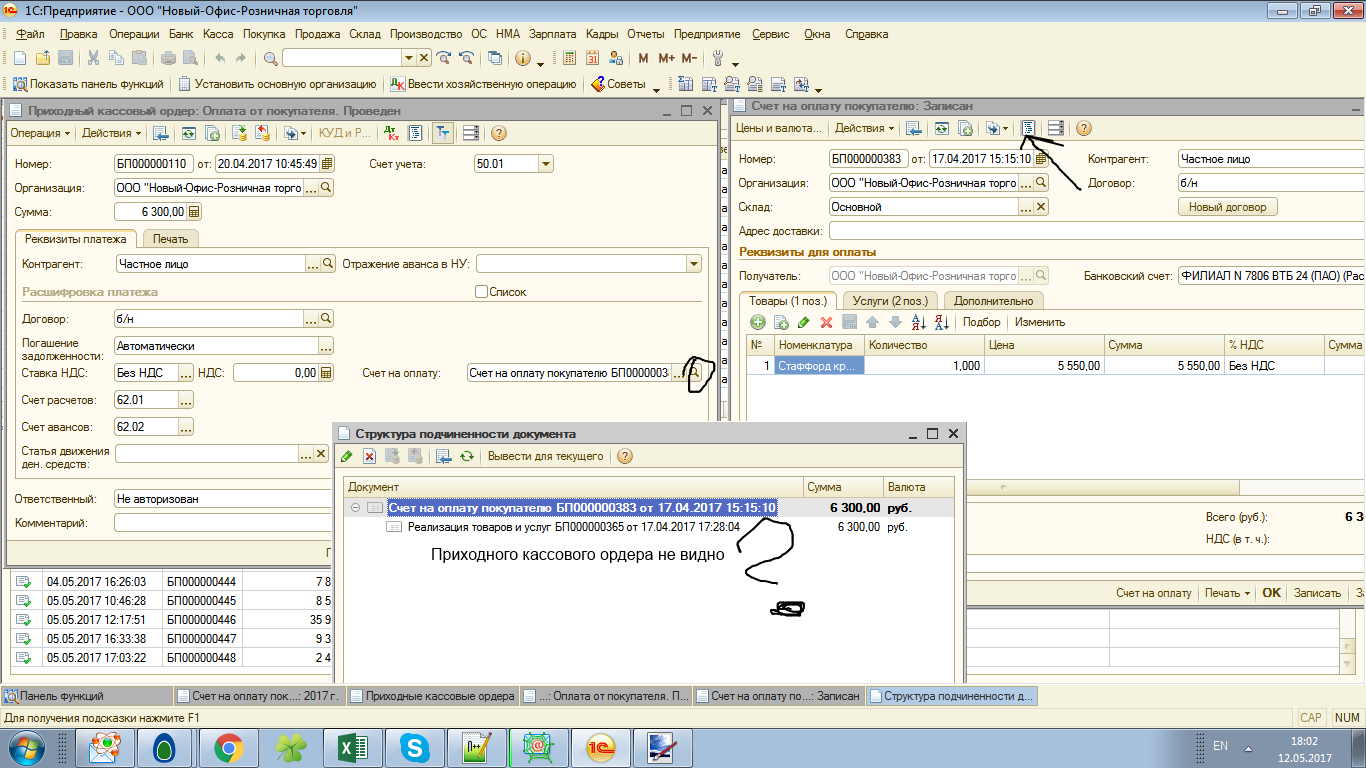Toggle the Список checkbox
1366x768 pixels.
pyautogui.click(x=482, y=292)
